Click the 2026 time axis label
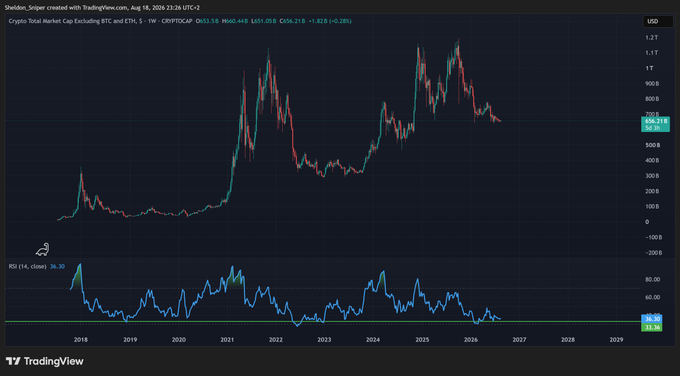 (x=471, y=340)
